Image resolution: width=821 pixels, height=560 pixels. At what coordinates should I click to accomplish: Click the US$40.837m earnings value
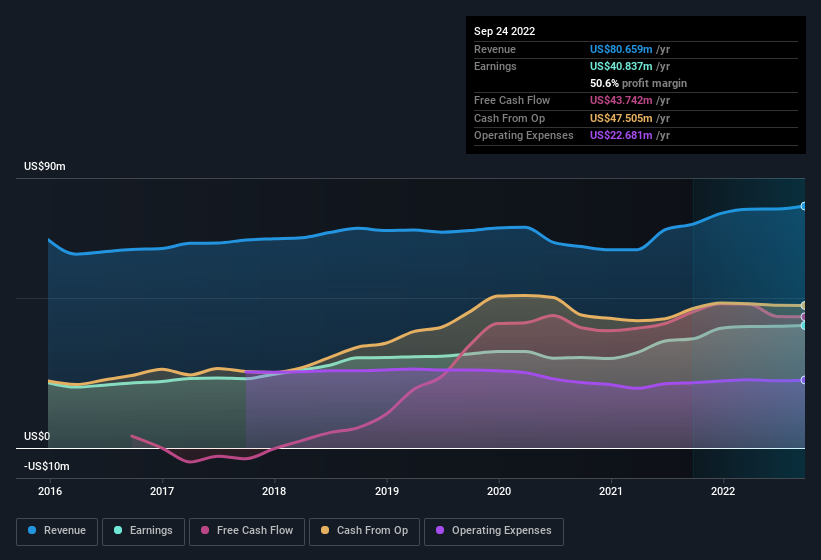[x=621, y=66]
